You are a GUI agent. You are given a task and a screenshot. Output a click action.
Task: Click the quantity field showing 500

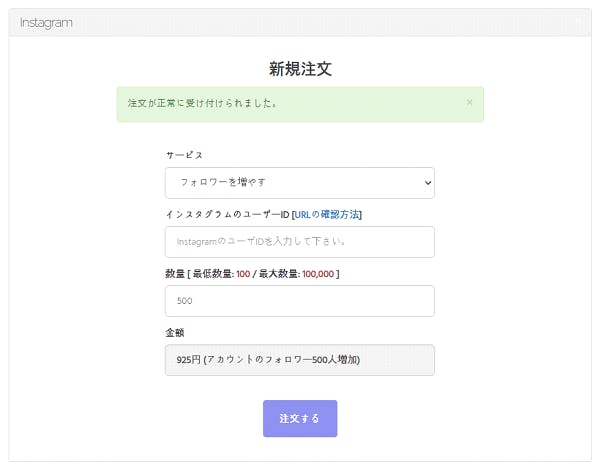click(x=299, y=301)
